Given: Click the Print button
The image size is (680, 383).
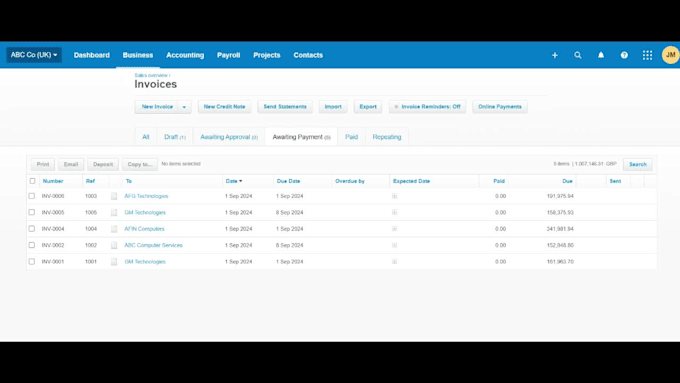Looking at the screenshot, I should pos(43,164).
